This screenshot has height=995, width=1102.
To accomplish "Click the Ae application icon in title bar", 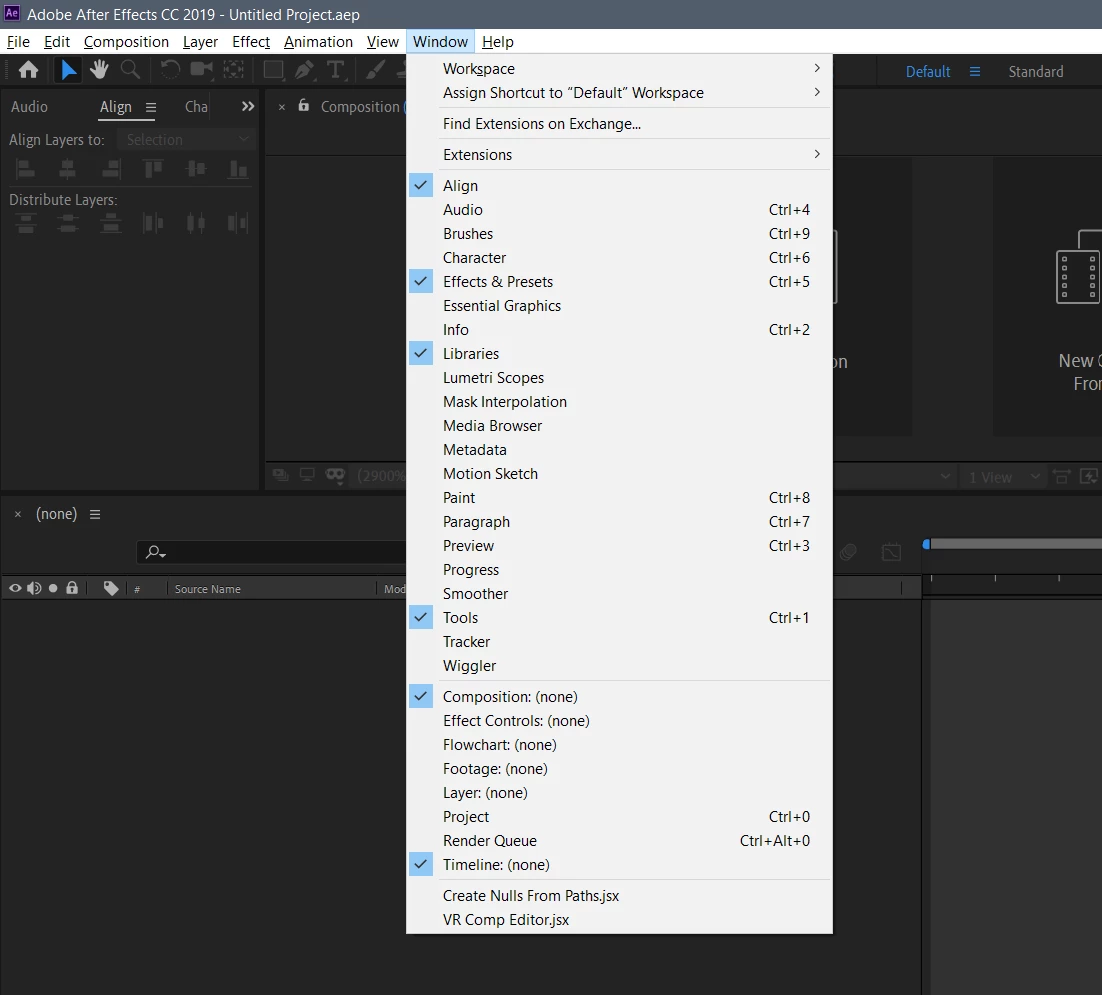I will [x=12, y=13].
